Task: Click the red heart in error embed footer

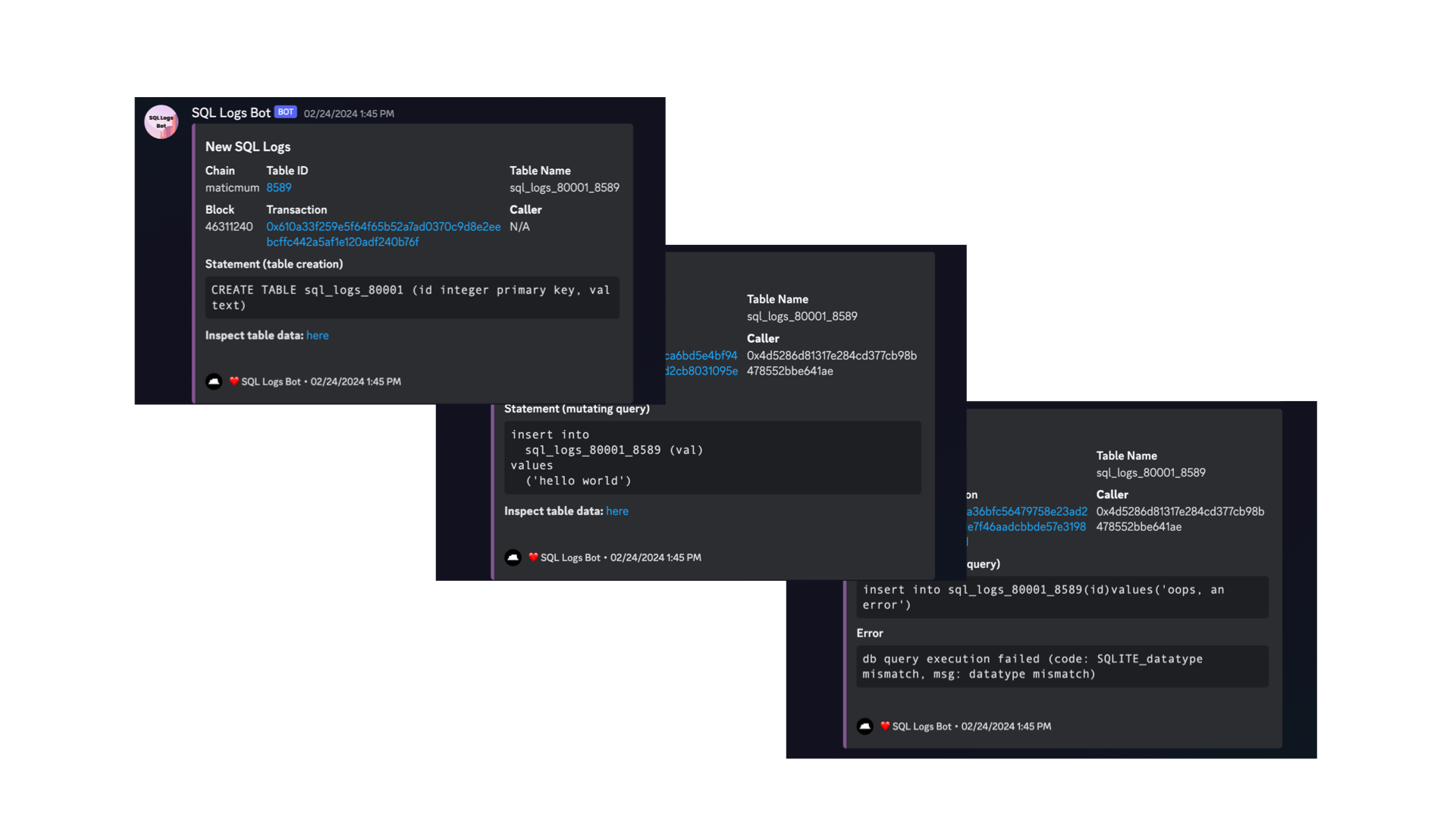Action: [885, 726]
